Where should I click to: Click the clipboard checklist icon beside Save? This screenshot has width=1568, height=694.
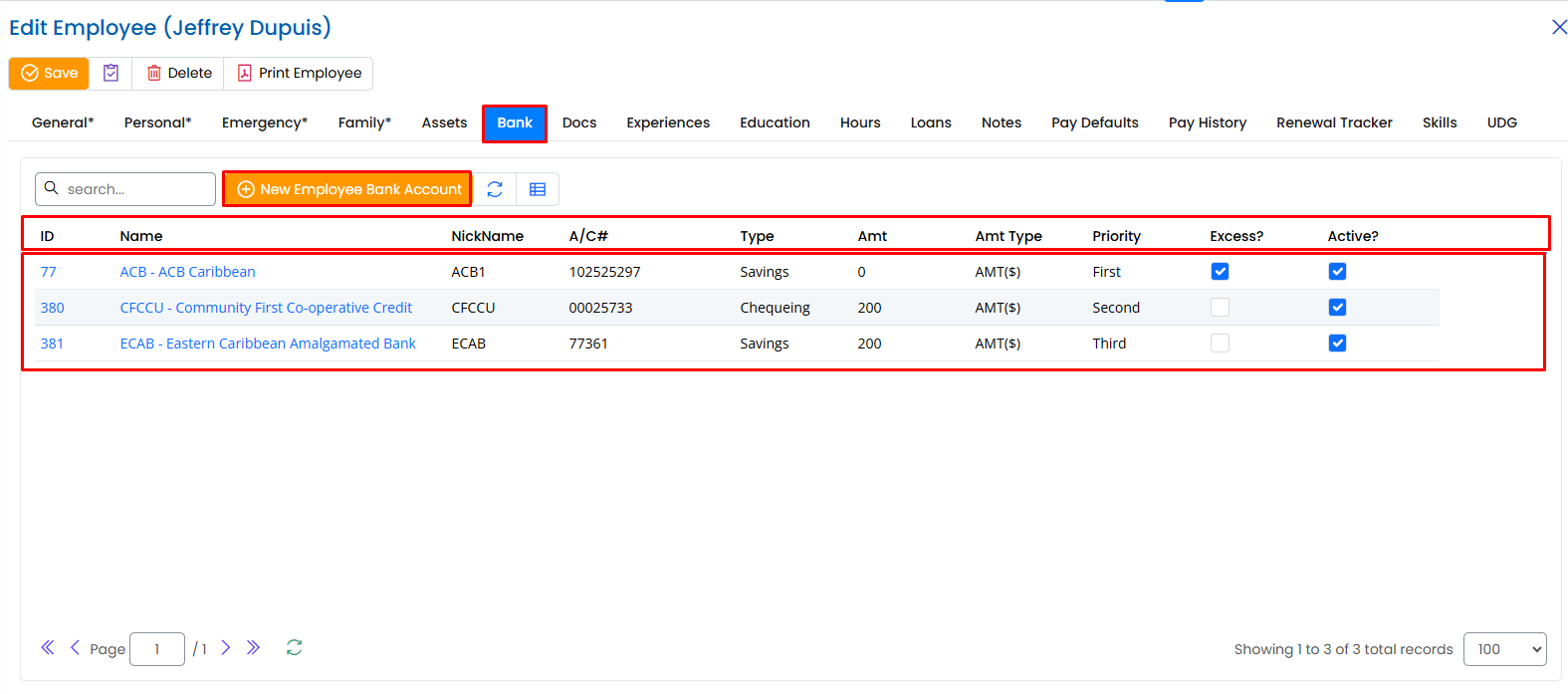coord(111,73)
